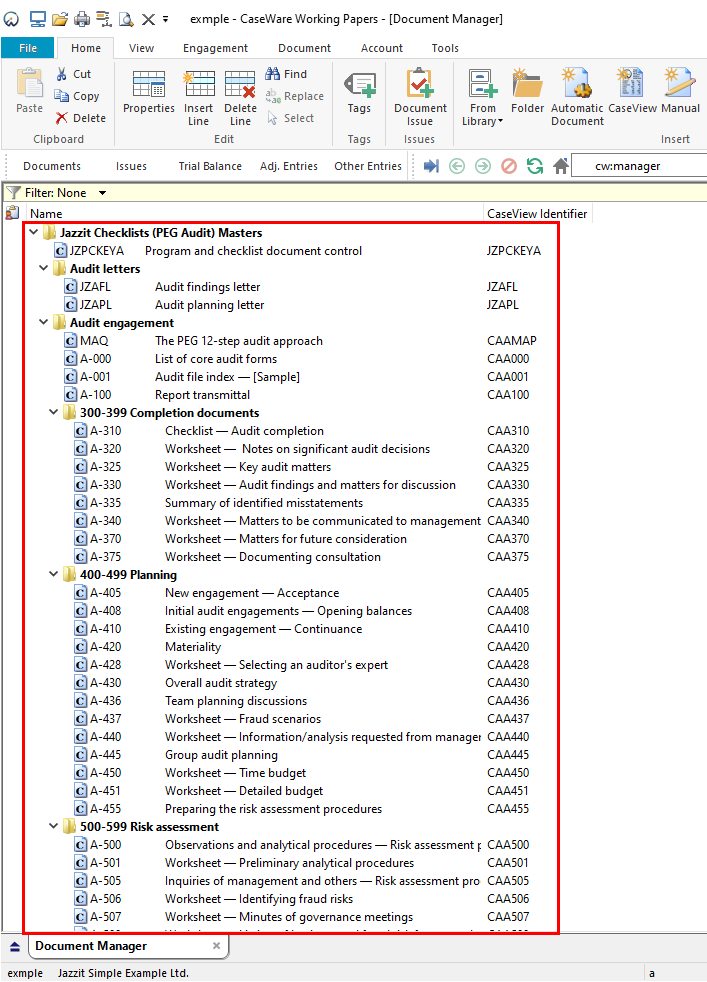Image resolution: width=707 pixels, height=982 pixels.
Task: Open the document Properties icon
Action: point(148,84)
